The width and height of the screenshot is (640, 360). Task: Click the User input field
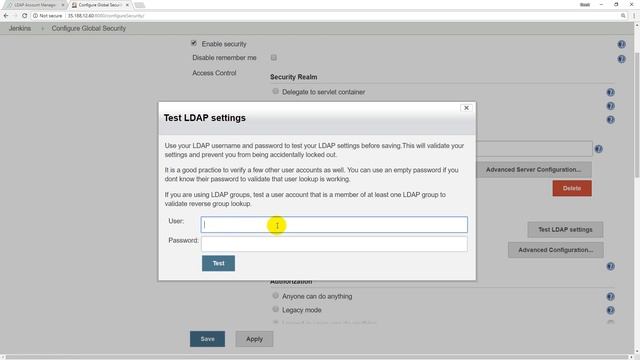point(334,224)
